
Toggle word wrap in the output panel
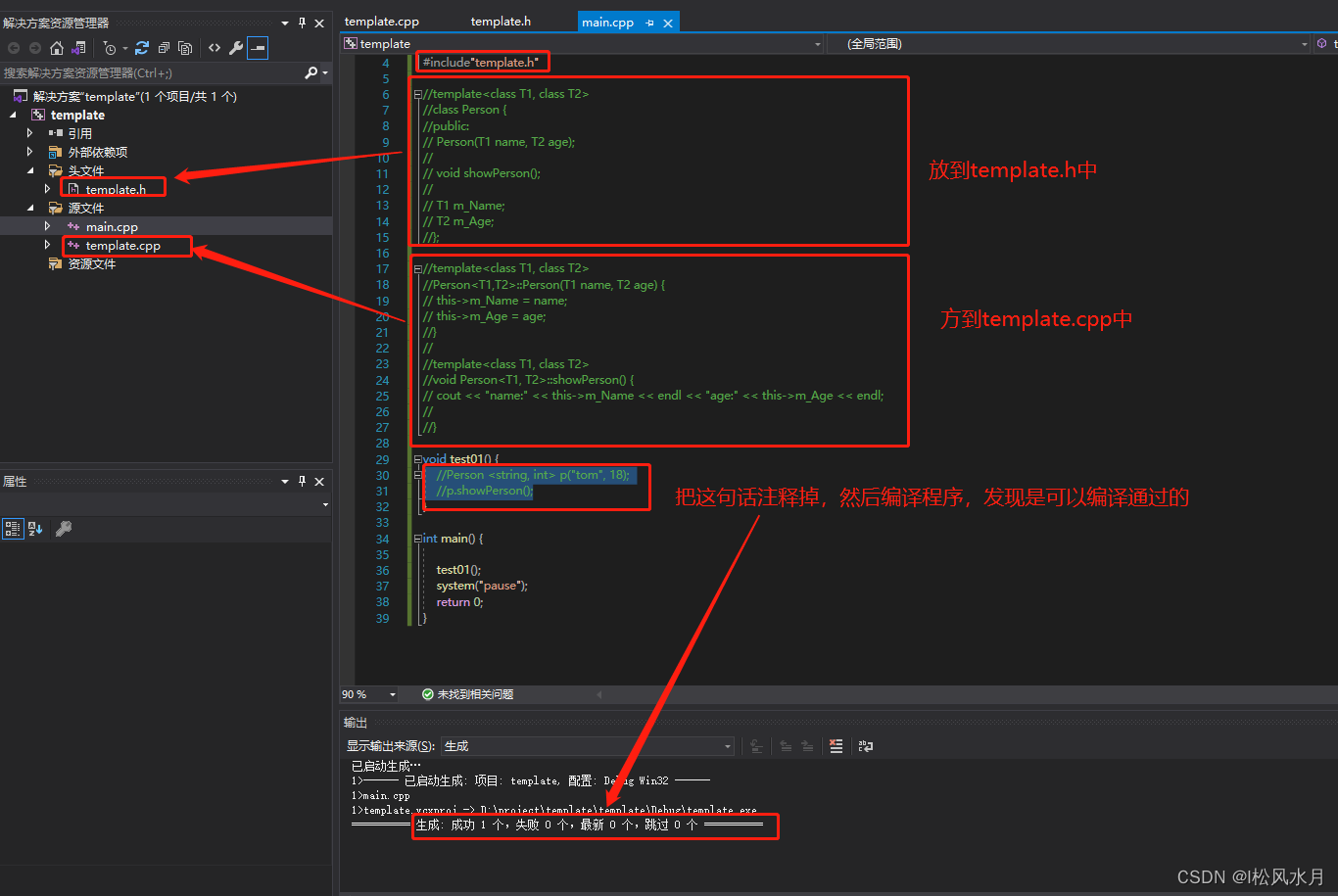pyautogui.click(x=866, y=746)
